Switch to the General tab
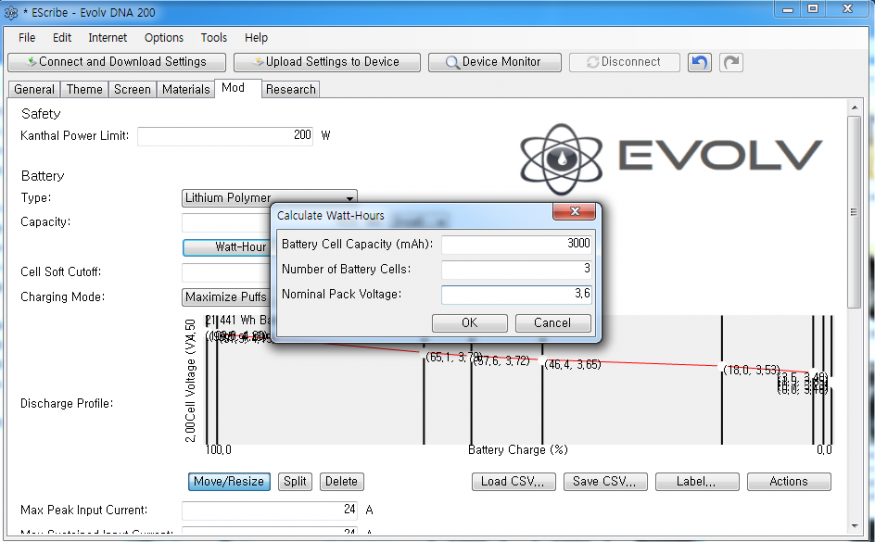This screenshot has width=875, height=542. [x=34, y=89]
